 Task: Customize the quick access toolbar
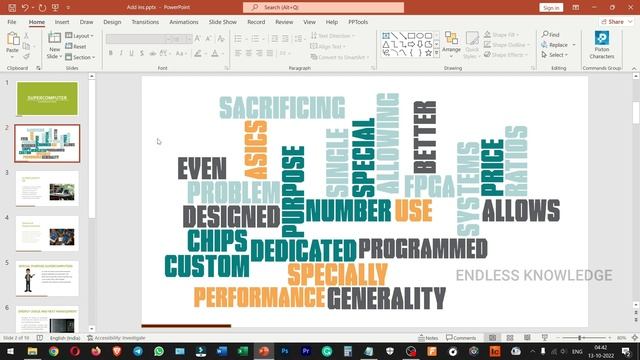pos(68,7)
